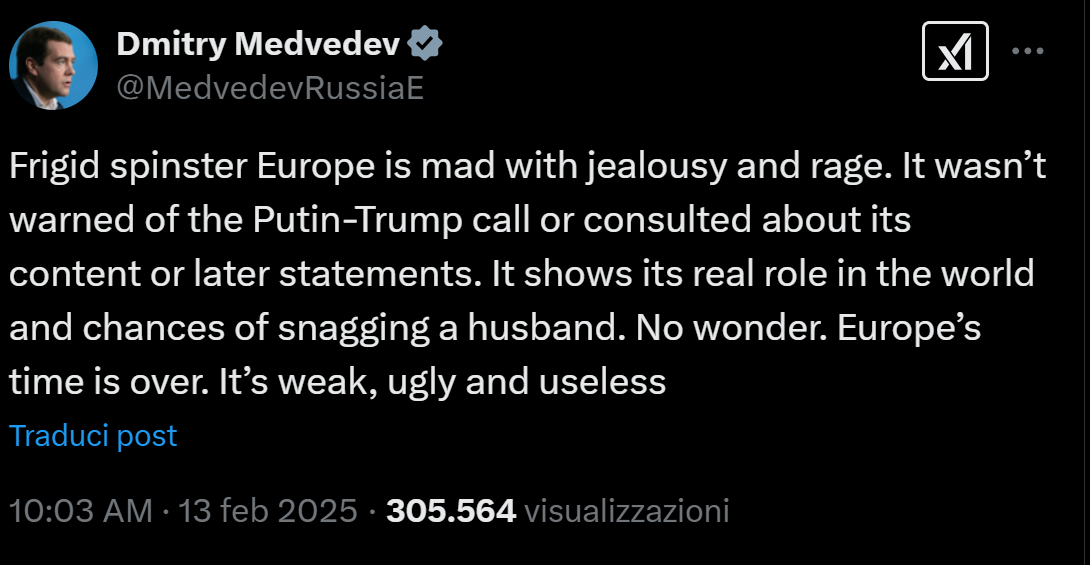Image resolution: width=1090 pixels, height=565 pixels.
Task: Click the Traduci post link
Action: coord(93,435)
